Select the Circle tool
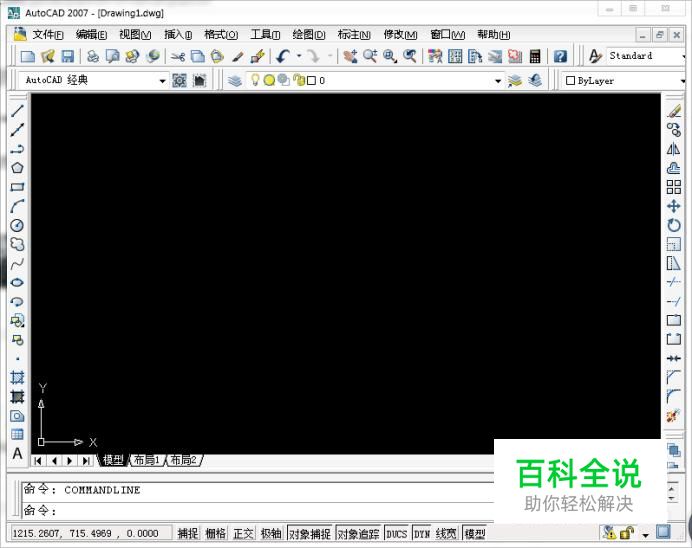 pos(17,225)
